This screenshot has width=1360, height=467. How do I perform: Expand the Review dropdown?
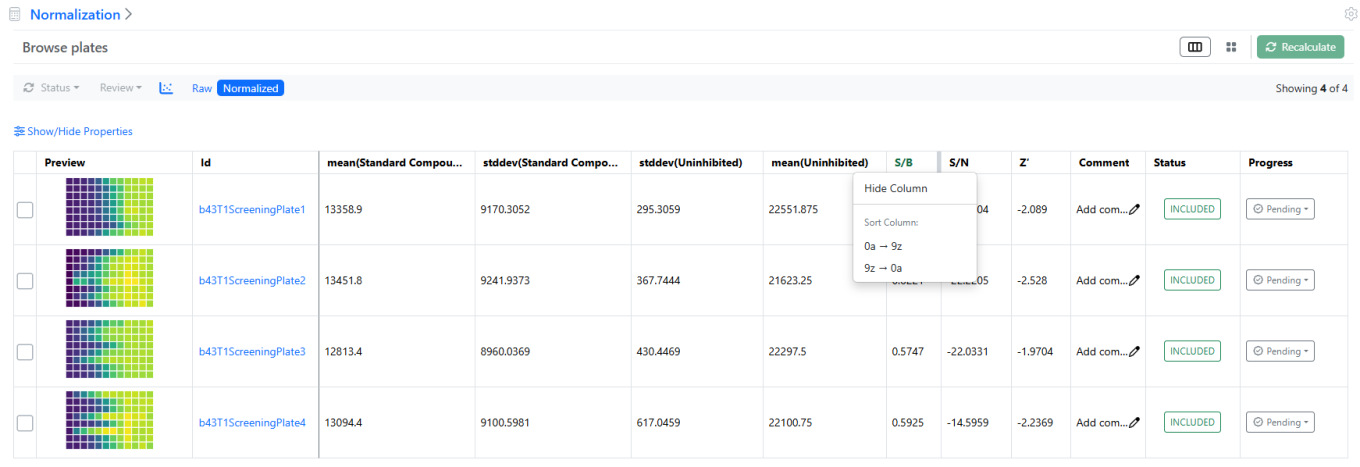point(120,88)
